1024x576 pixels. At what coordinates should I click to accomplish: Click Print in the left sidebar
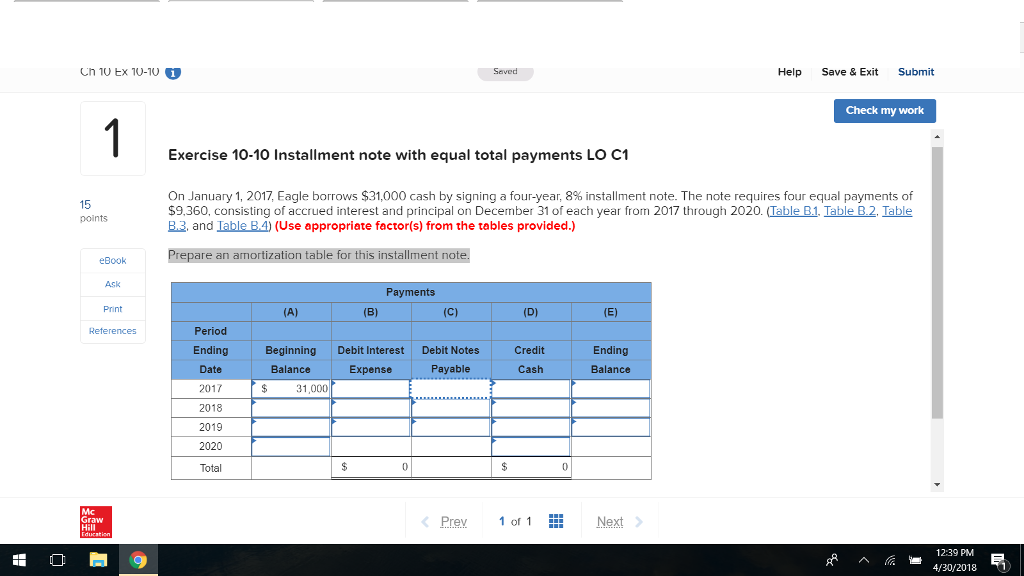[x=112, y=307]
